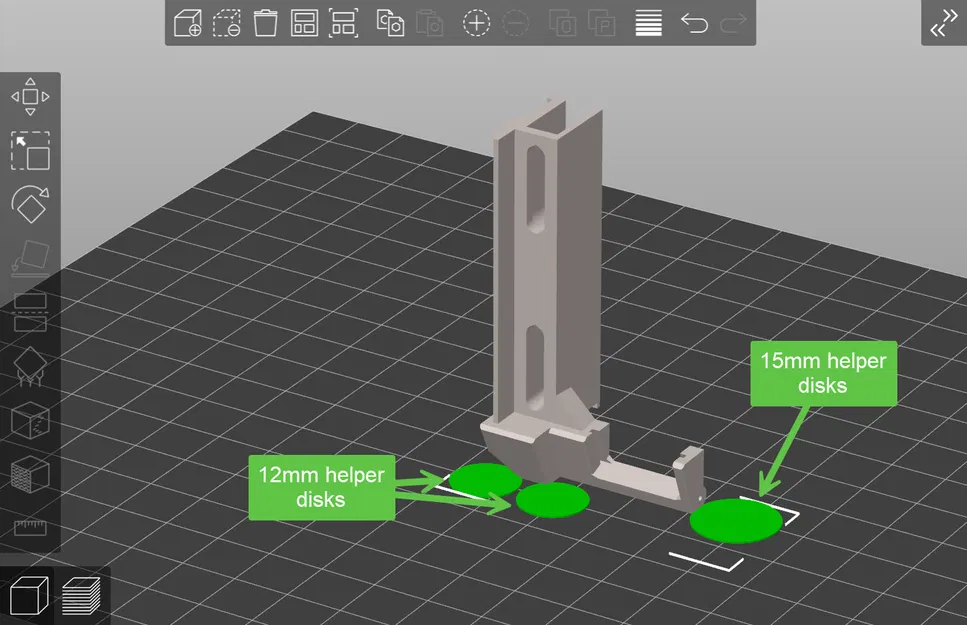967x625 pixels.
Task: Select the Cut tool
Action: (30, 313)
